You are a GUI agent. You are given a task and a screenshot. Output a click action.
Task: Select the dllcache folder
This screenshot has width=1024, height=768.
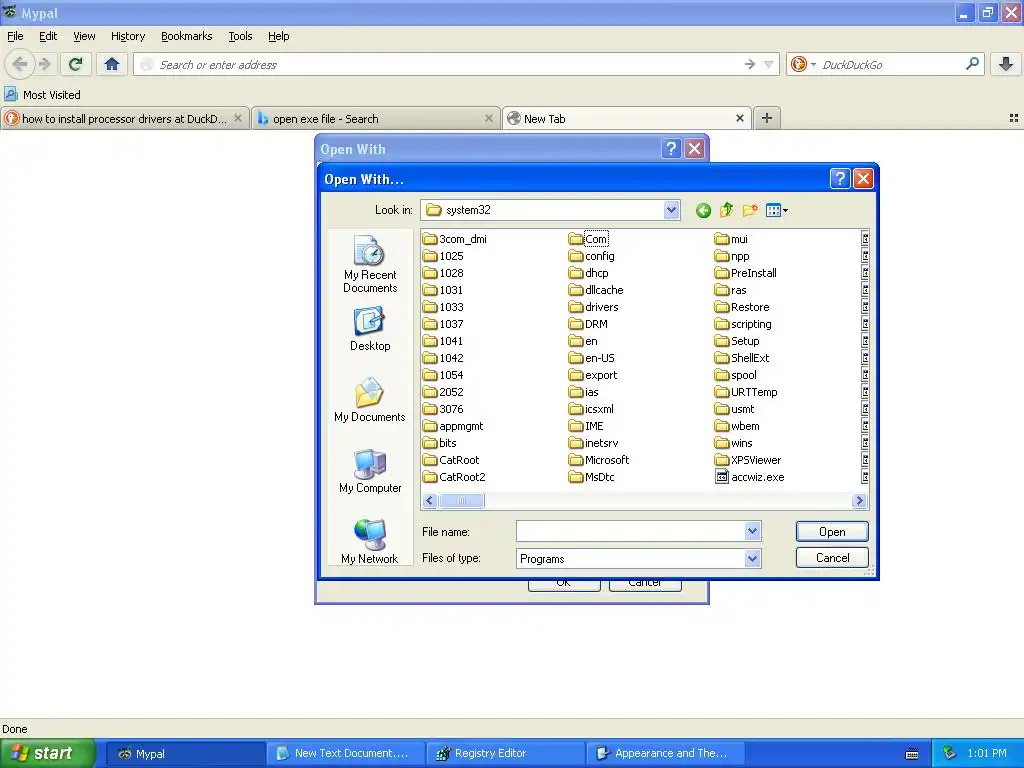point(596,290)
